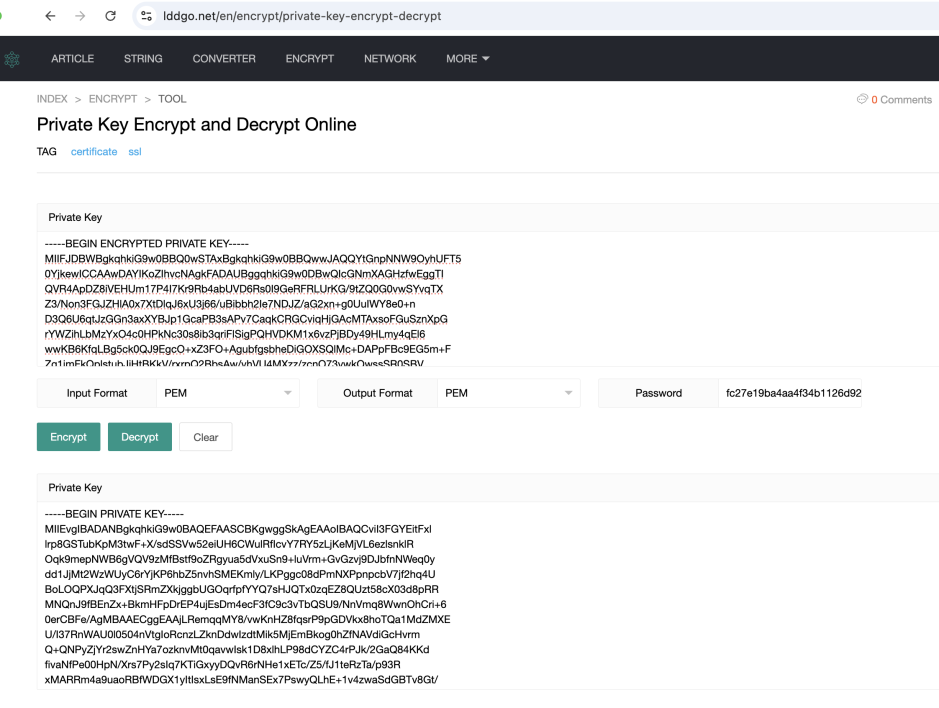Viewport: 939px width, 708px height.
Task: Click the browser forward arrow
Action: tap(80, 16)
